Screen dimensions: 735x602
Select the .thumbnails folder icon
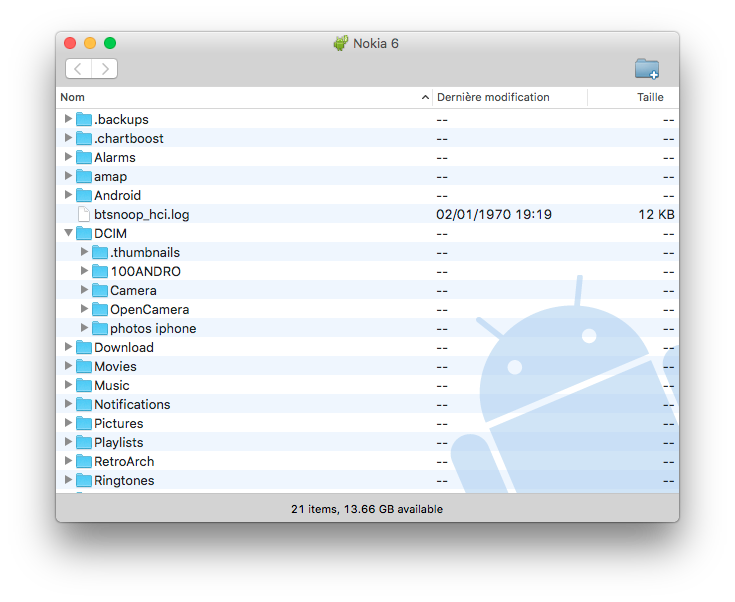(100, 252)
